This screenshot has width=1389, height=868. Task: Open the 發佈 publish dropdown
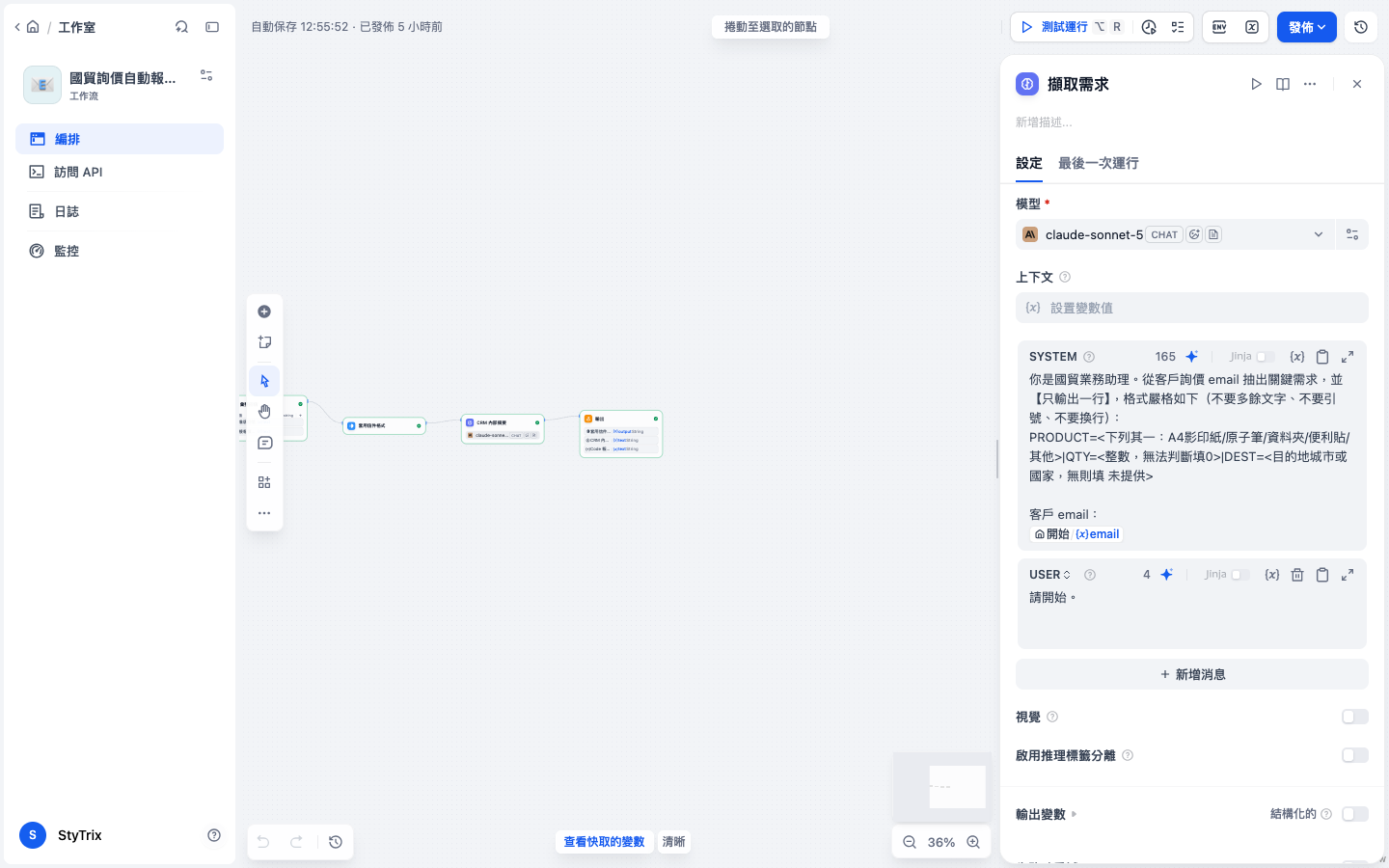point(1307,27)
